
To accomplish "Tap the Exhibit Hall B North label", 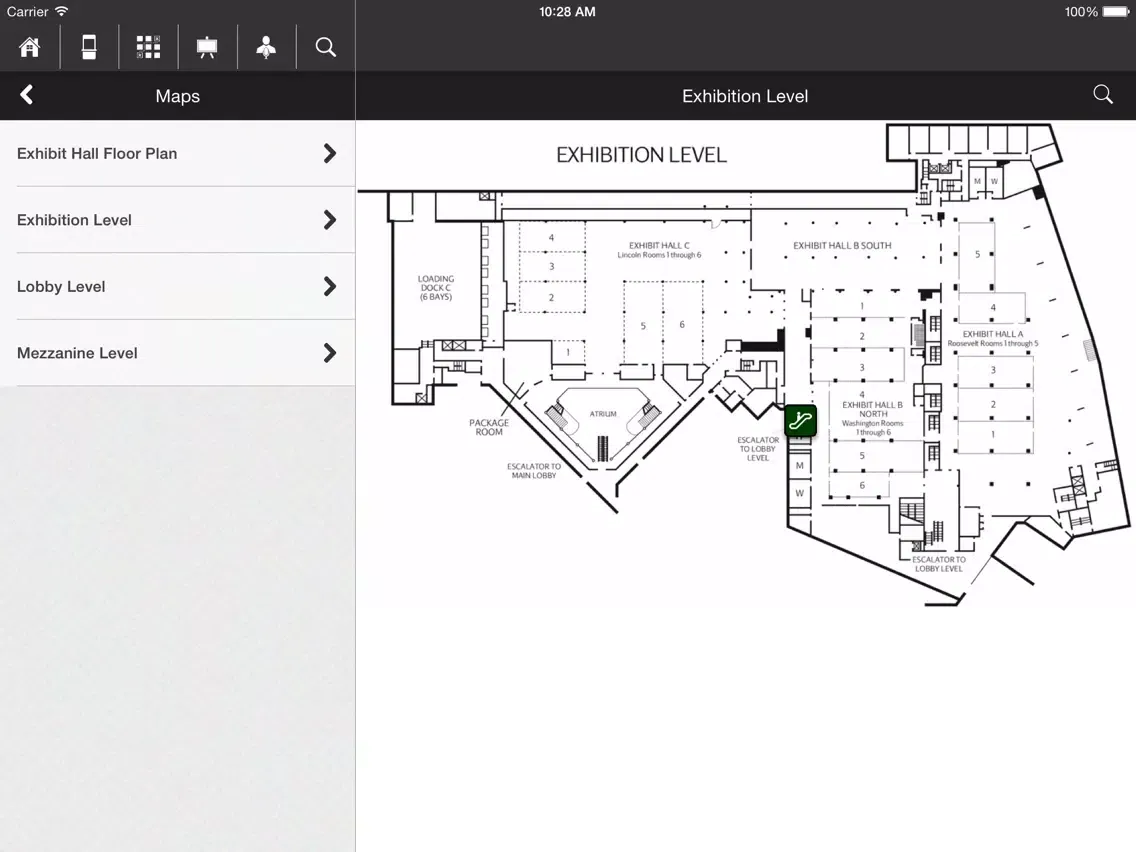I will pos(872,418).
